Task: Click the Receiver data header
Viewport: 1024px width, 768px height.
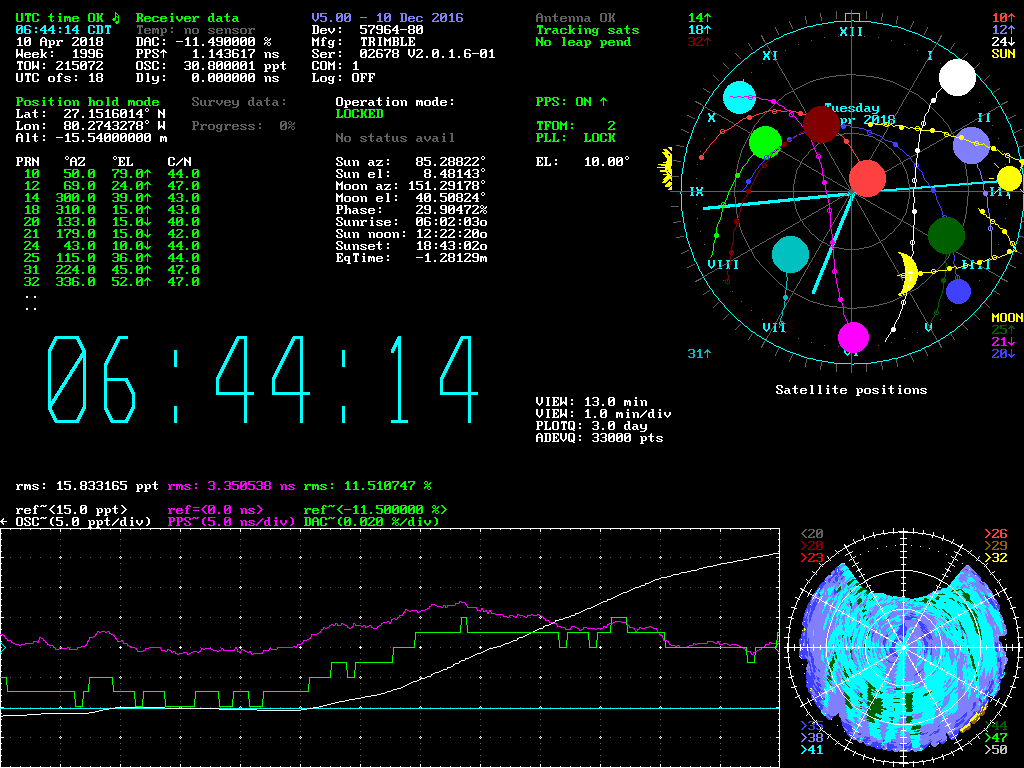Action: (187, 18)
